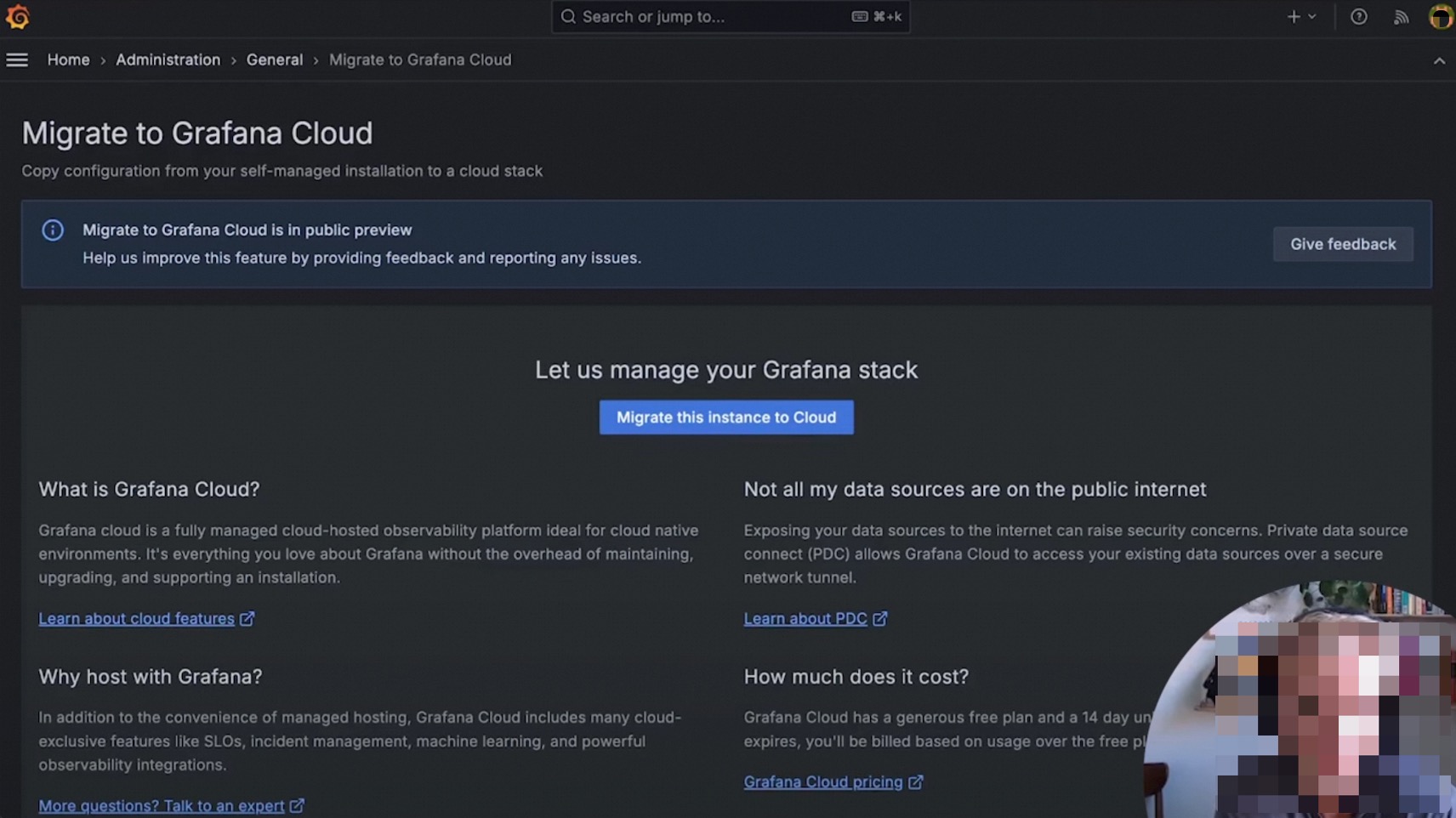This screenshot has width=1456, height=818.
Task: Click external link icon beside Learn about PDC
Action: coord(880,619)
